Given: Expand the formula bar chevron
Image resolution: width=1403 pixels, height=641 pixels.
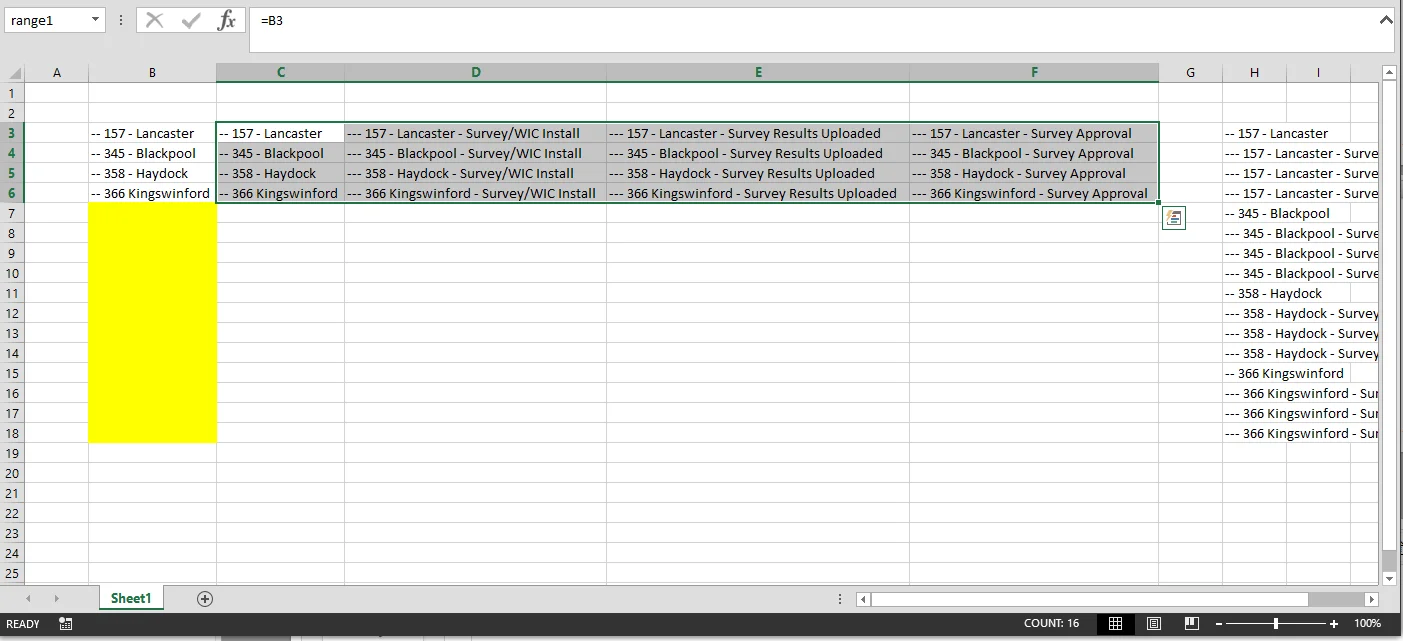Looking at the screenshot, I should tap(1386, 19).
